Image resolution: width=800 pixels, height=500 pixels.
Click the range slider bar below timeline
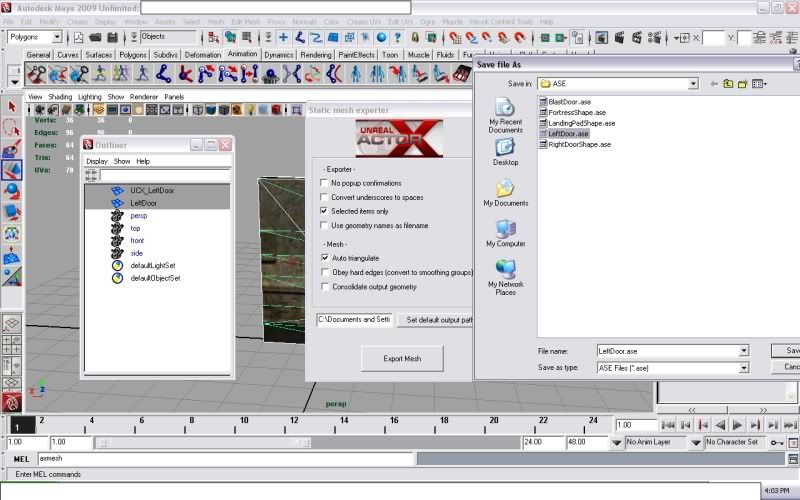204,442
